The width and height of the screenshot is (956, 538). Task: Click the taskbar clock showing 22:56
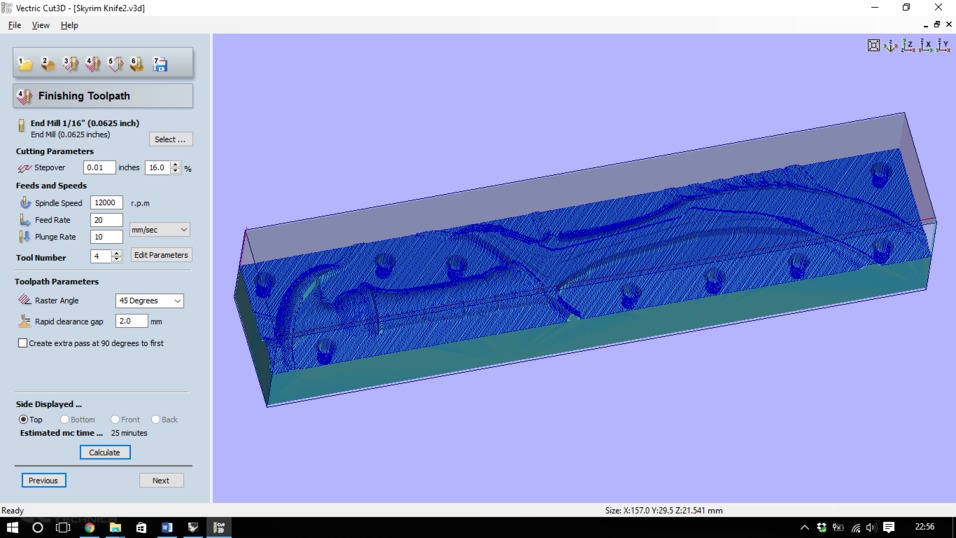924,527
